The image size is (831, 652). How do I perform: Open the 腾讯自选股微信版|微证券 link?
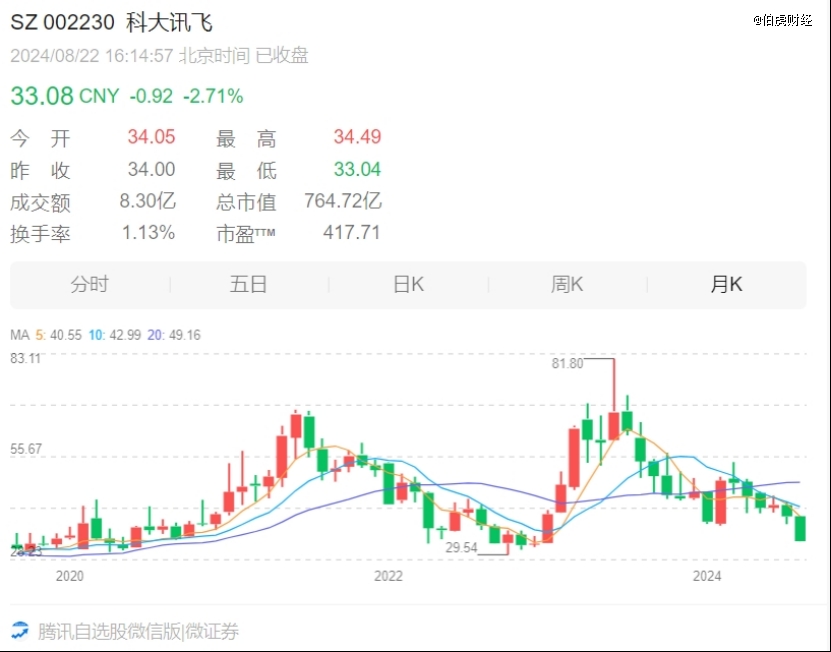[138, 631]
